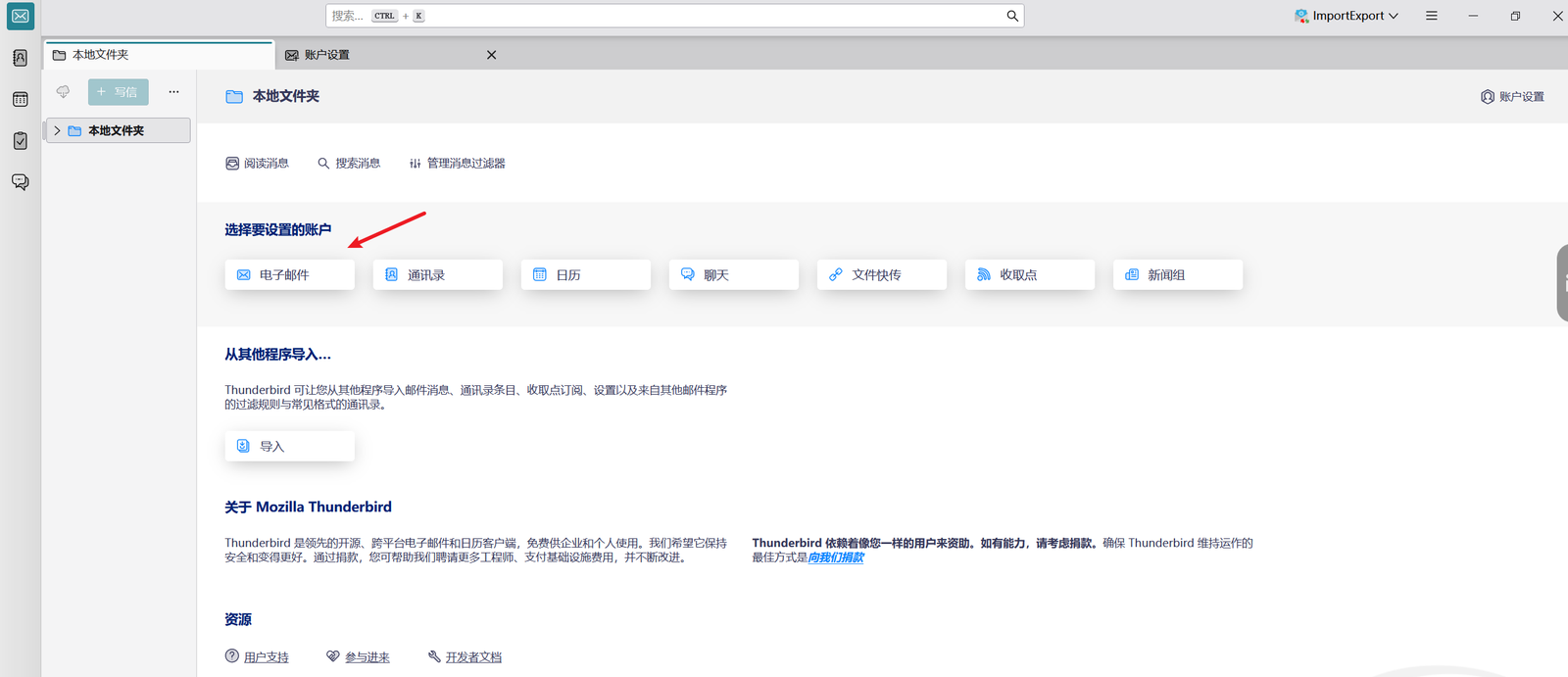The width and height of the screenshot is (1568, 677).
Task: Click 阅读消息
Action: click(x=257, y=164)
